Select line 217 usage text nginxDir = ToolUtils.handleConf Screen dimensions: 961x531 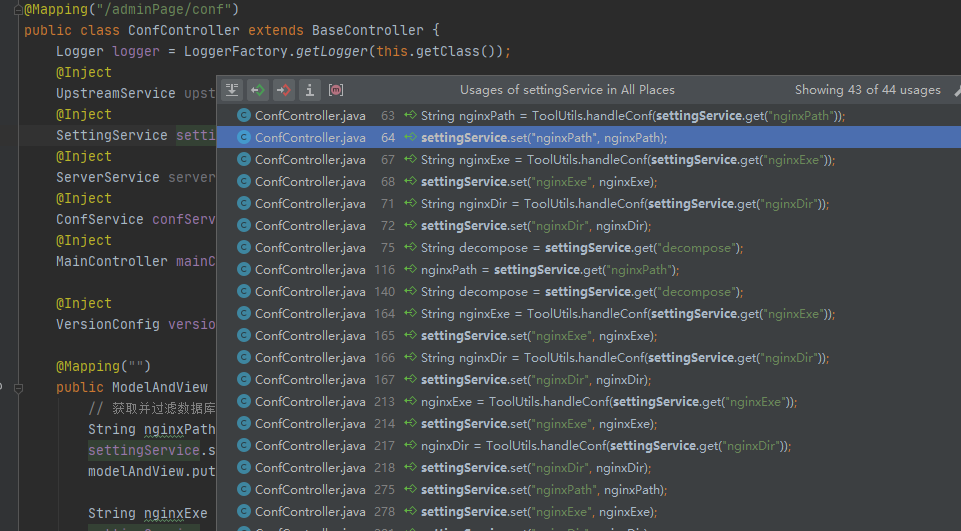pyautogui.click(x=606, y=446)
